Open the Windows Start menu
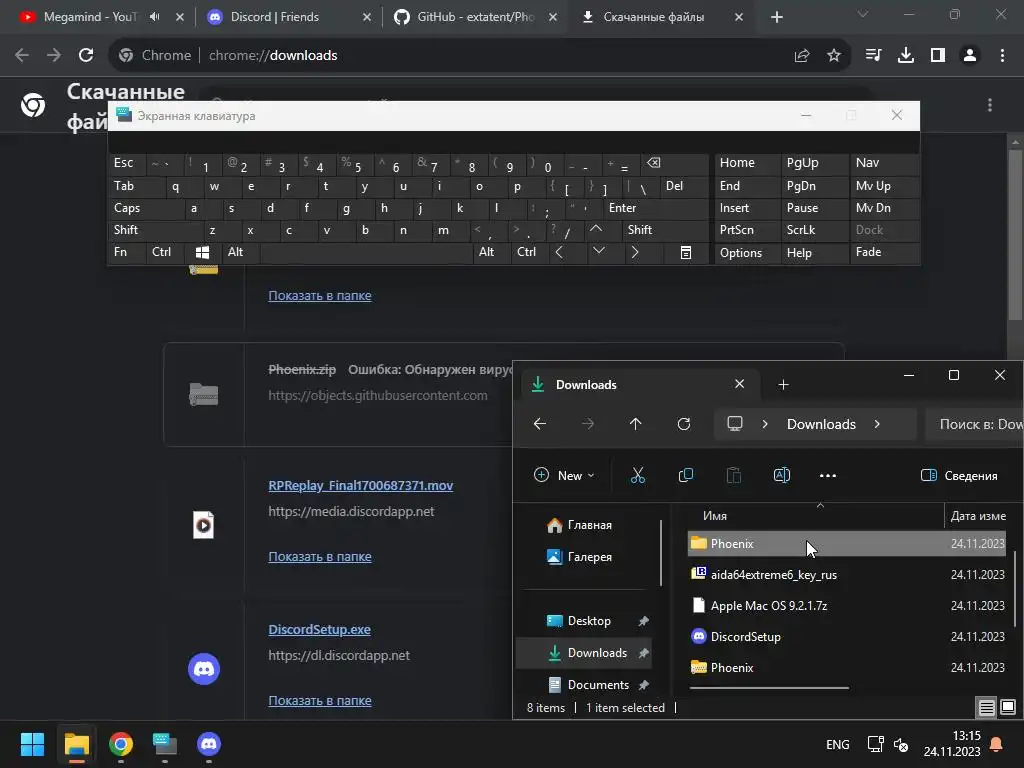 (32, 744)
